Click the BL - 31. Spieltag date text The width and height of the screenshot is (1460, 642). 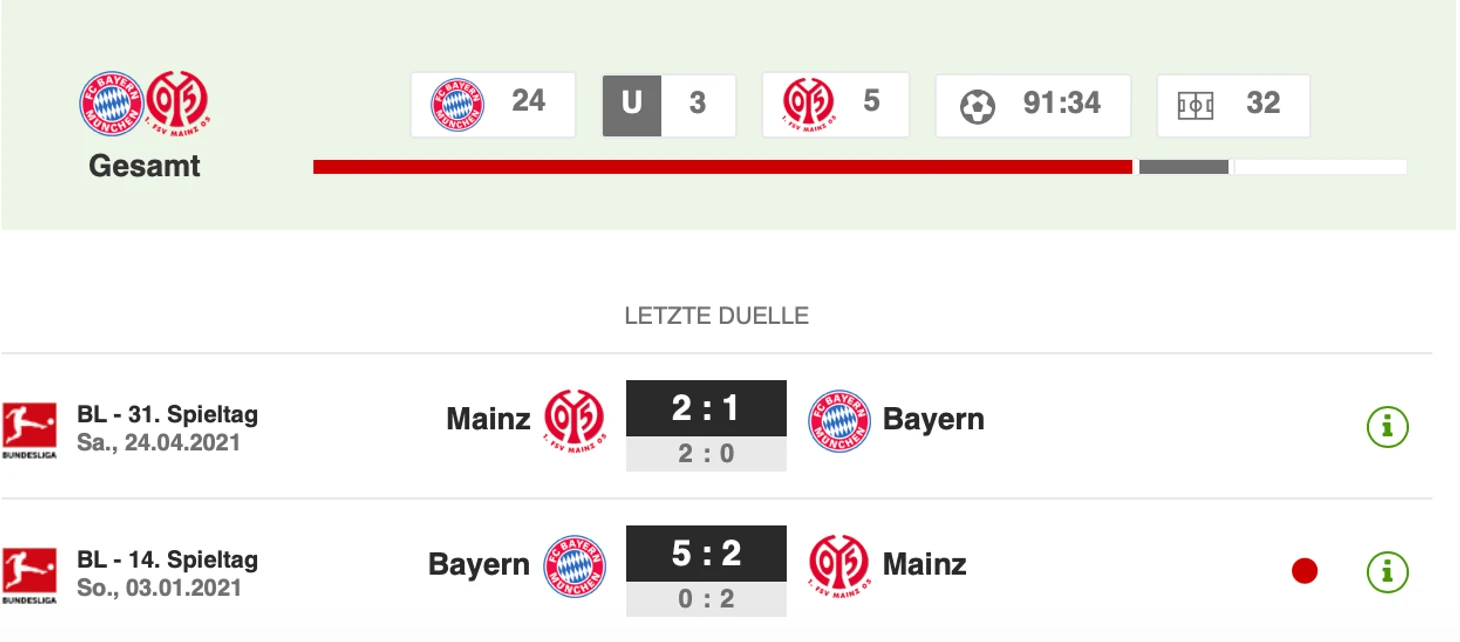click(x=159, y=443)
